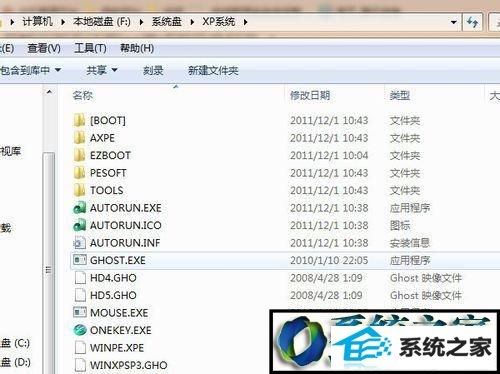Open the address bar history dropdown
This screenshot has width=500, height=374.
pos(453,22)
